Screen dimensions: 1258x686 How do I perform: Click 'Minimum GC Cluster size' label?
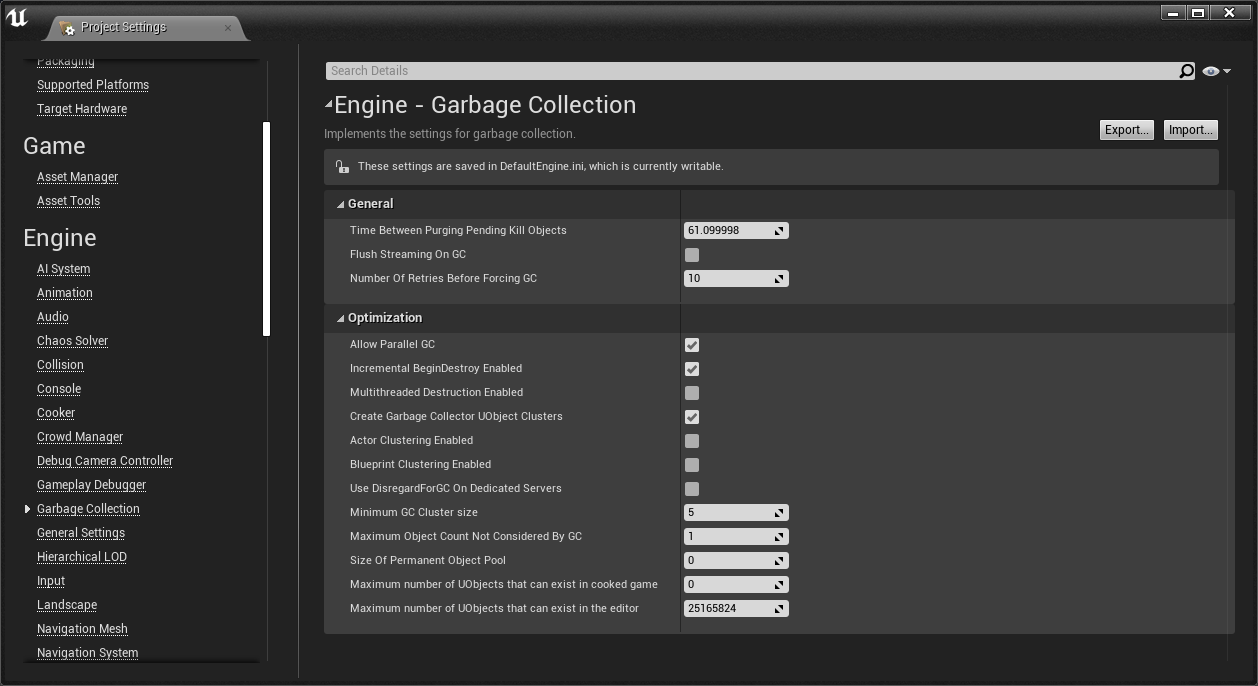(414, 513)
